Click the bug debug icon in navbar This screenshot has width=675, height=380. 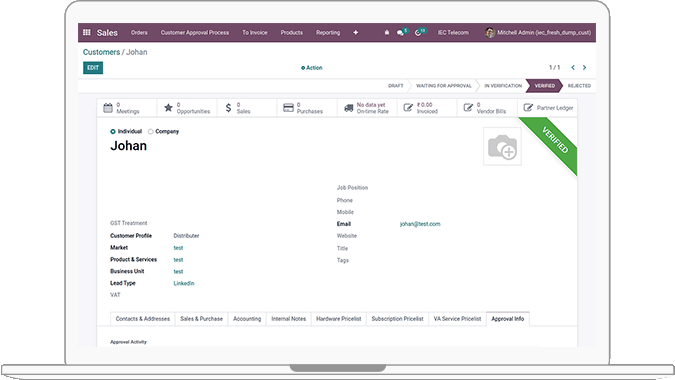[x=387, y=32]
